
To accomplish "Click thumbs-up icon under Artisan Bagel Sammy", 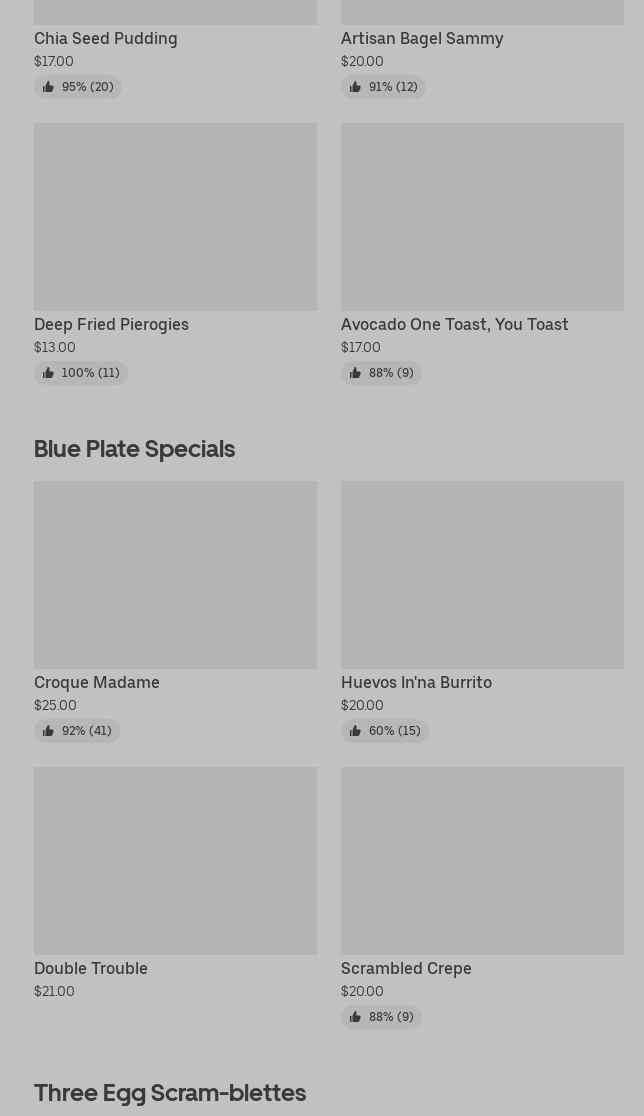I will point(355,87).
